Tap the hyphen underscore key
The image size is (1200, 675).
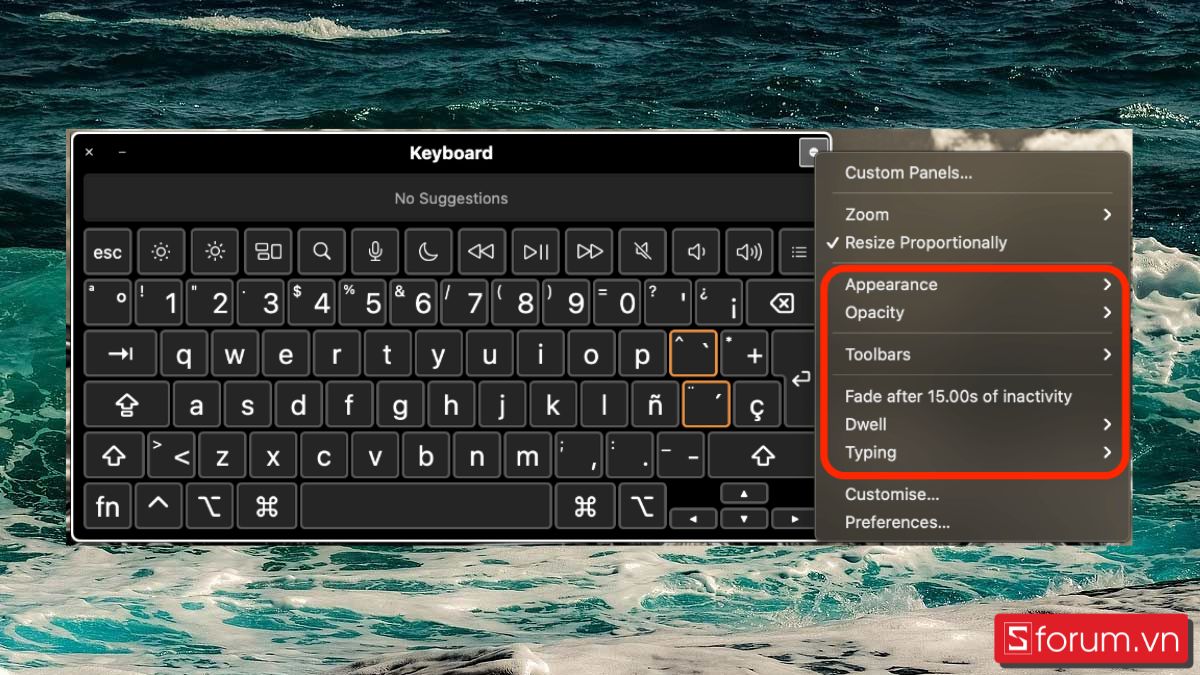681,456
